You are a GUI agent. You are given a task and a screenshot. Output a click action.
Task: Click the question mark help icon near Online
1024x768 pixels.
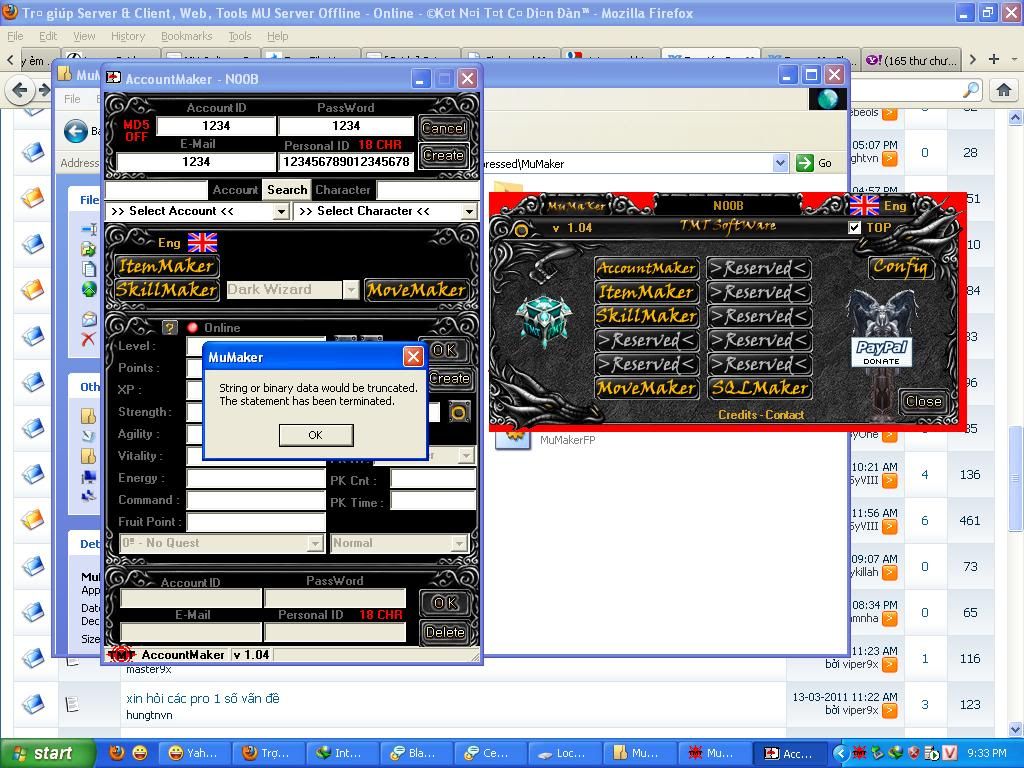point(170,328)
